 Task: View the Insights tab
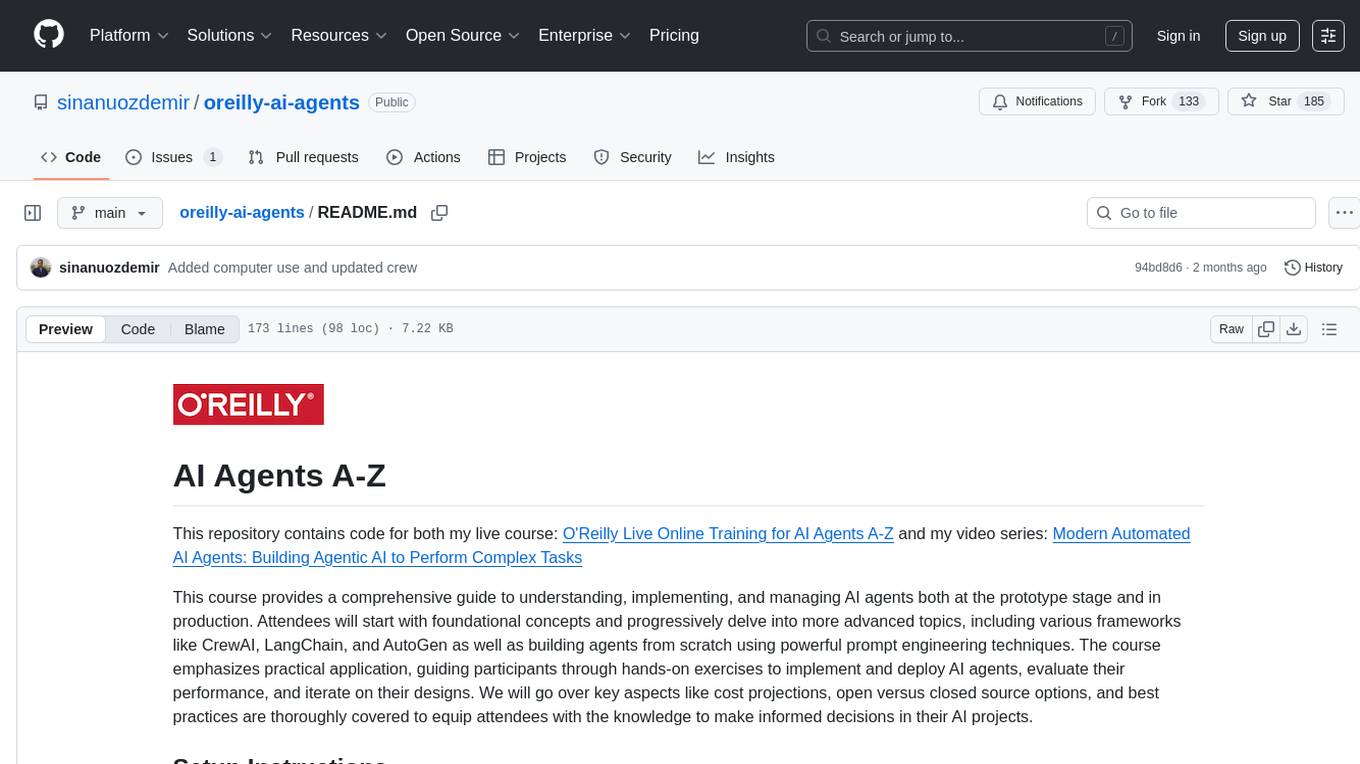pyautogui.click(x=736, y=157)
